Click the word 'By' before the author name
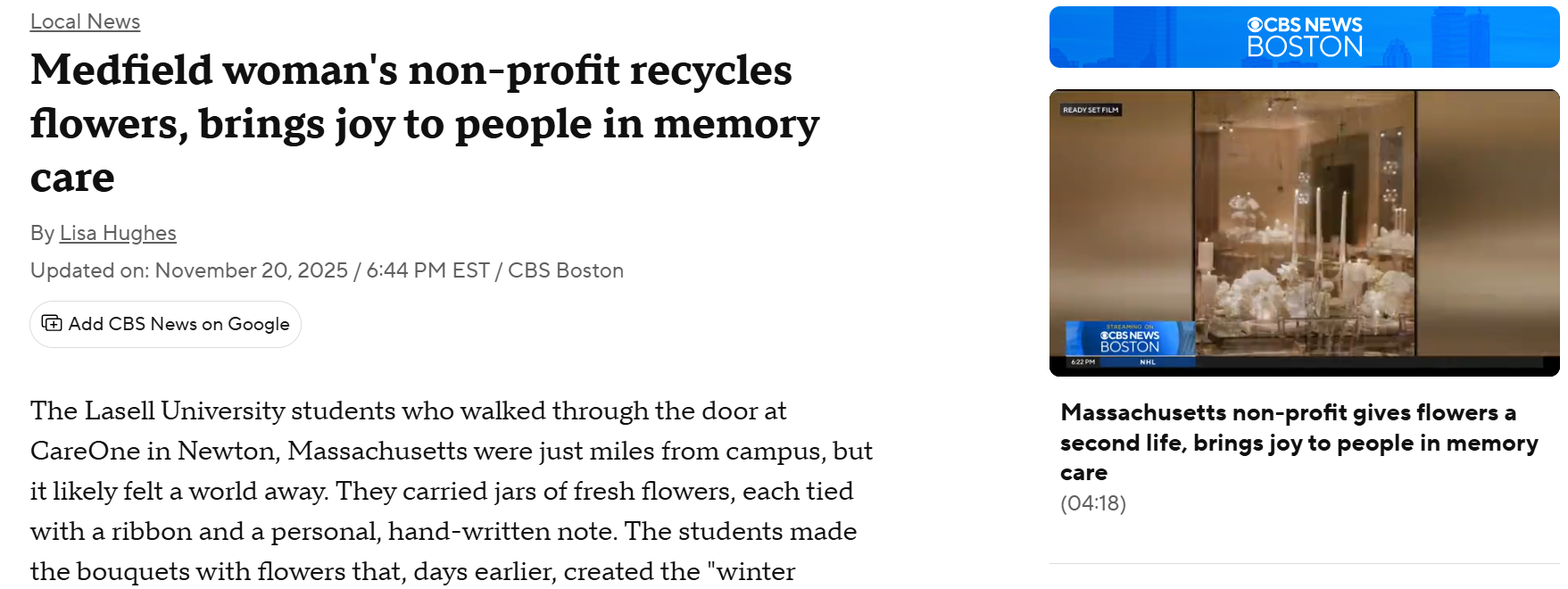 [x=42, y=233]
